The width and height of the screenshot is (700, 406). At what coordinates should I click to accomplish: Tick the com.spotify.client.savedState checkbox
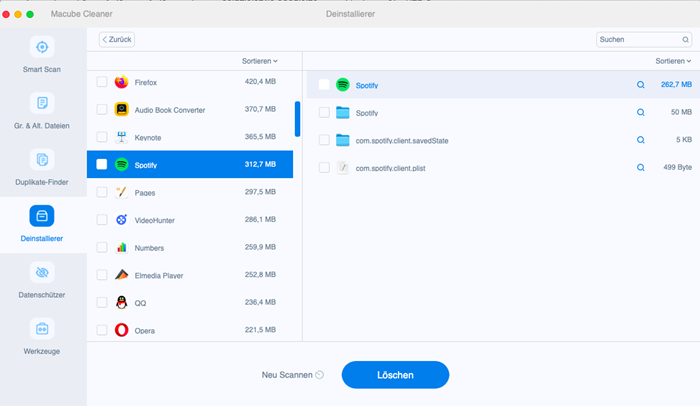pos(324,140)
